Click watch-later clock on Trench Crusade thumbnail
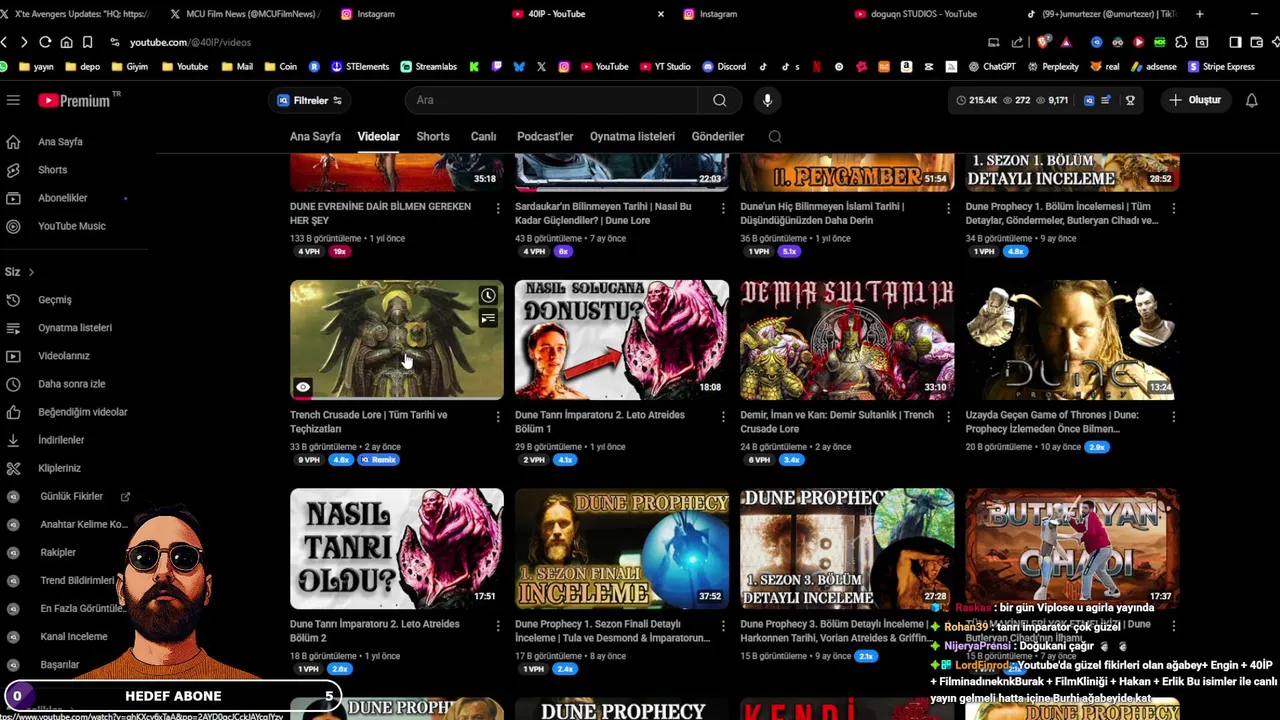 [x=488, y=296]
